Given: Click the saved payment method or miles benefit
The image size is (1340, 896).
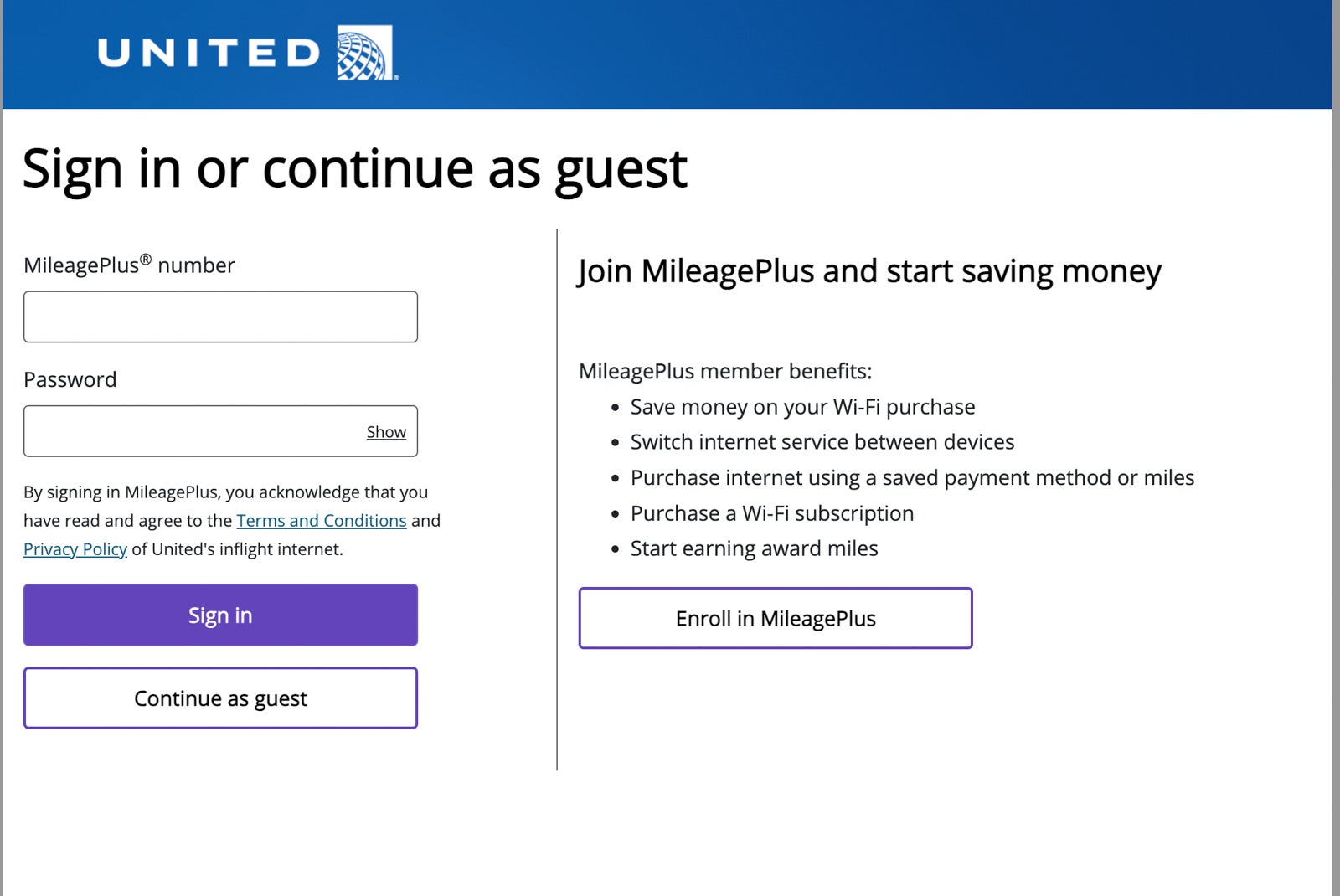Looking at the screenshot, I should click(x=912, y=477).
